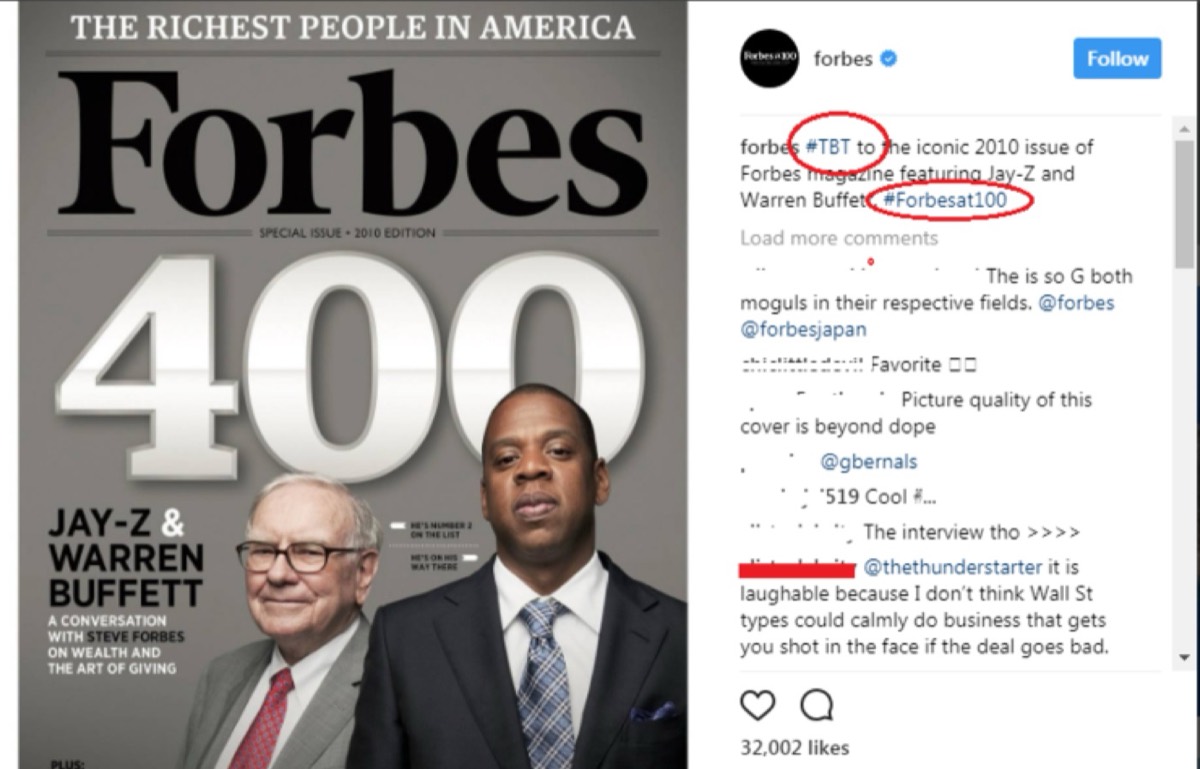Open comments via speech bubble icon
The width and height of the screenshot is (1200, 769).
[x=817, y=705]
